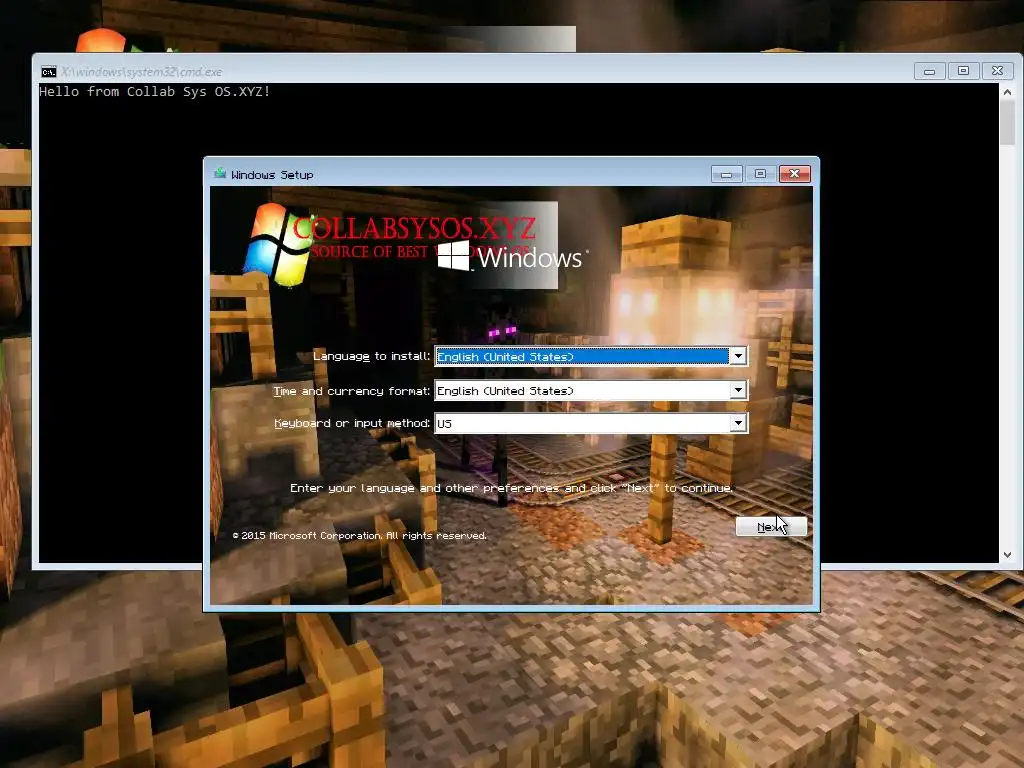Click the Enter your language instruction text
The image size is (1024, 768).
pyautogui.click(x=511, y=488)
